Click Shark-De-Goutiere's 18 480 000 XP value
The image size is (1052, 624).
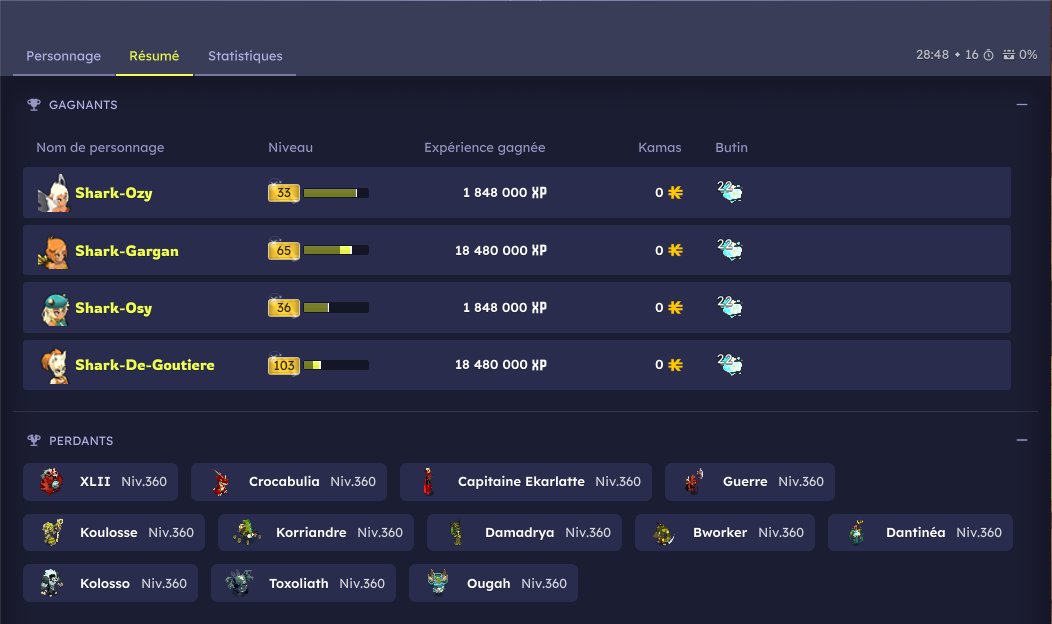tap(501, 365)
